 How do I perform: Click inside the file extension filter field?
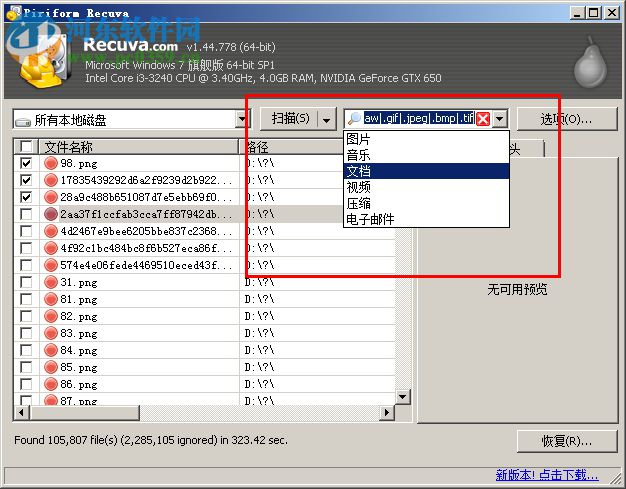[419, 119]
